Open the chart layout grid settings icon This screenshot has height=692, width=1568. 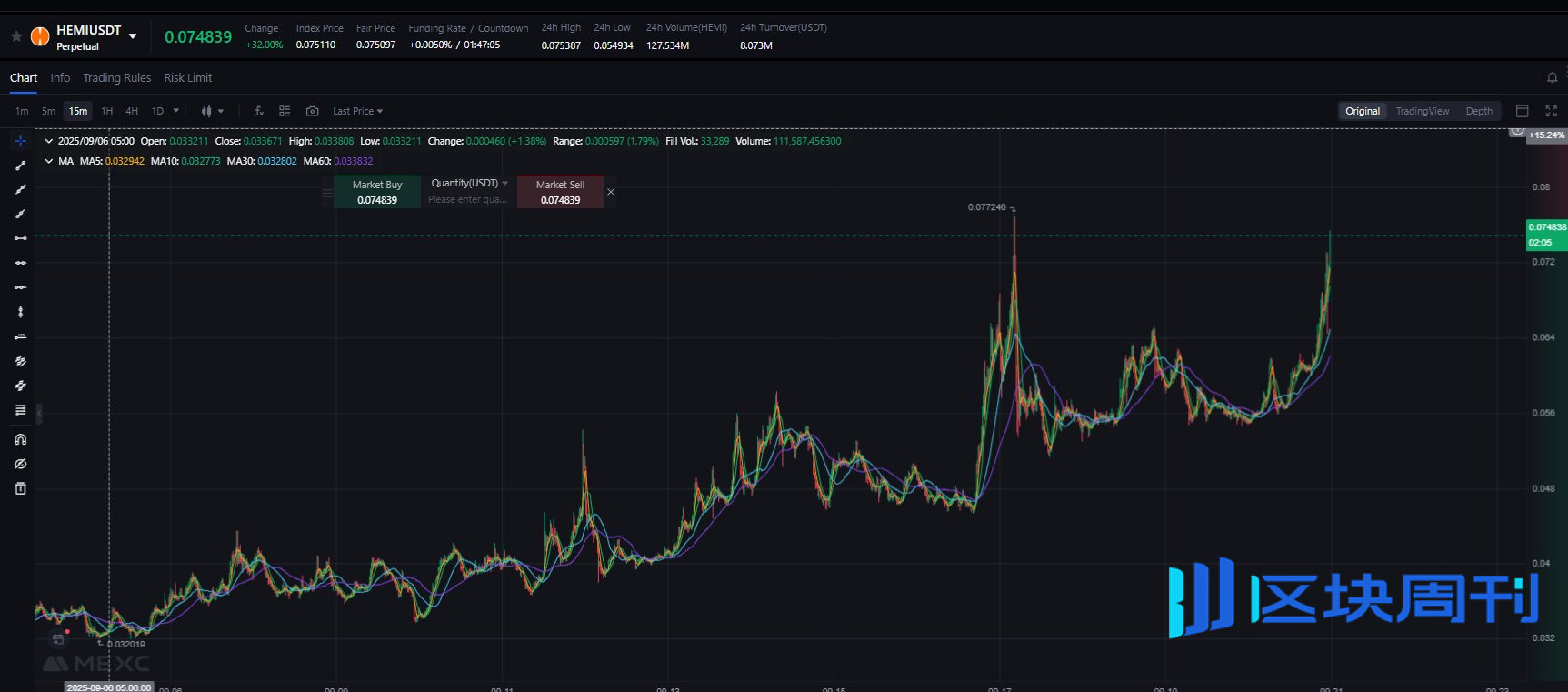click(285, 111)
